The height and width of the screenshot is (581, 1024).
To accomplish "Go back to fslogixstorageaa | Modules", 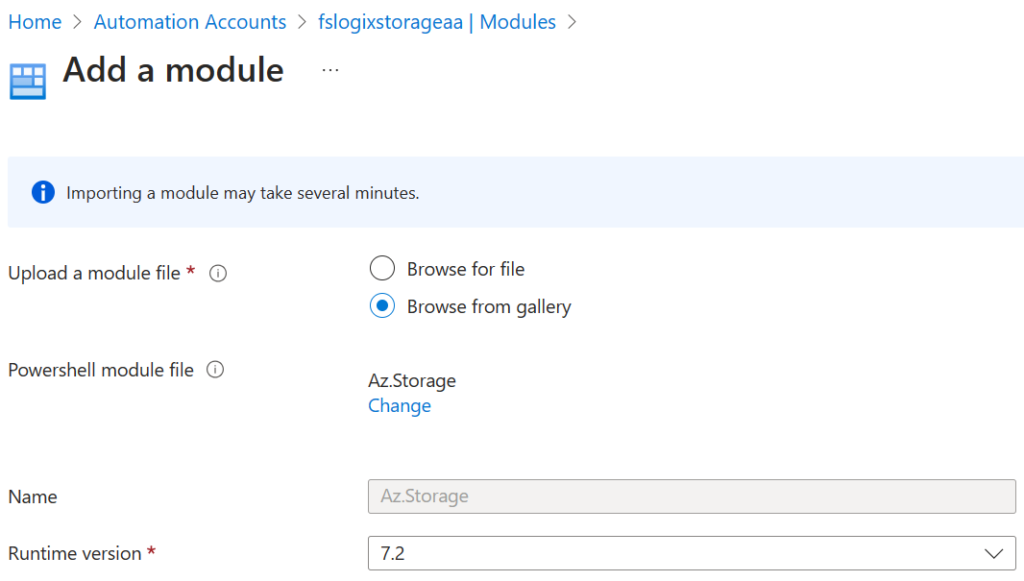I will [437, 22].
